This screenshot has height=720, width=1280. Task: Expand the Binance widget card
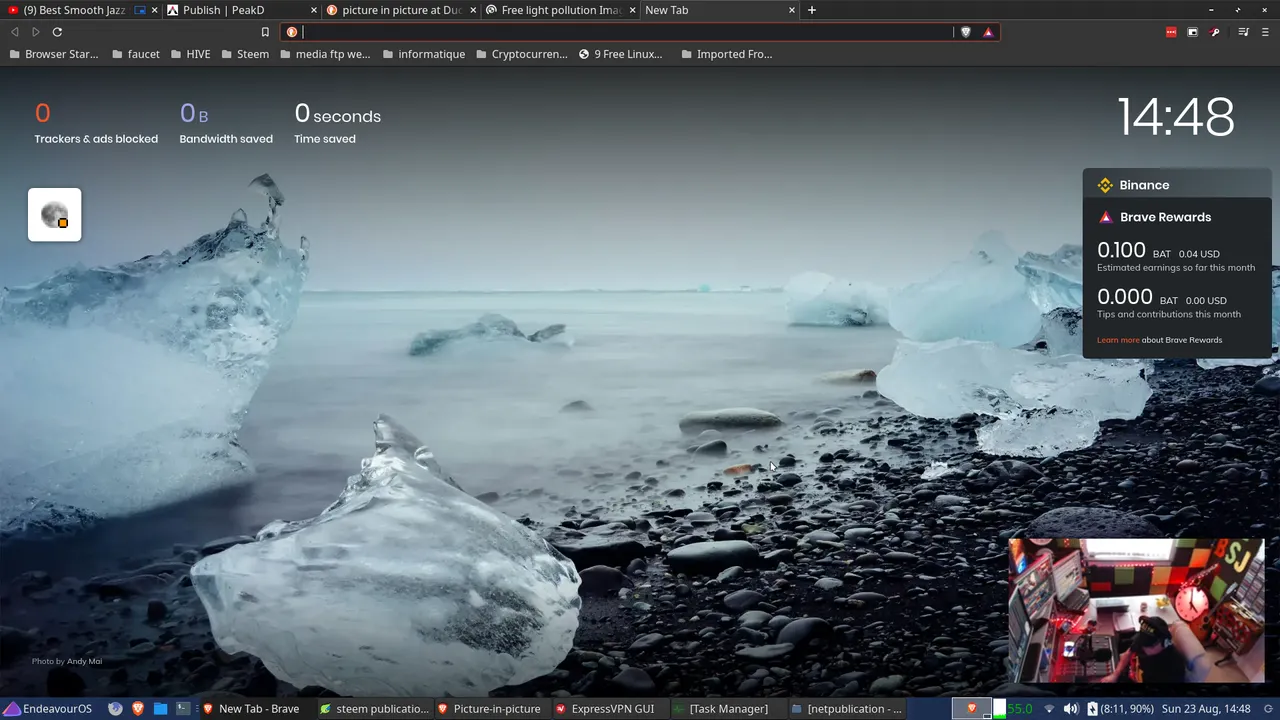point(1177,185)
